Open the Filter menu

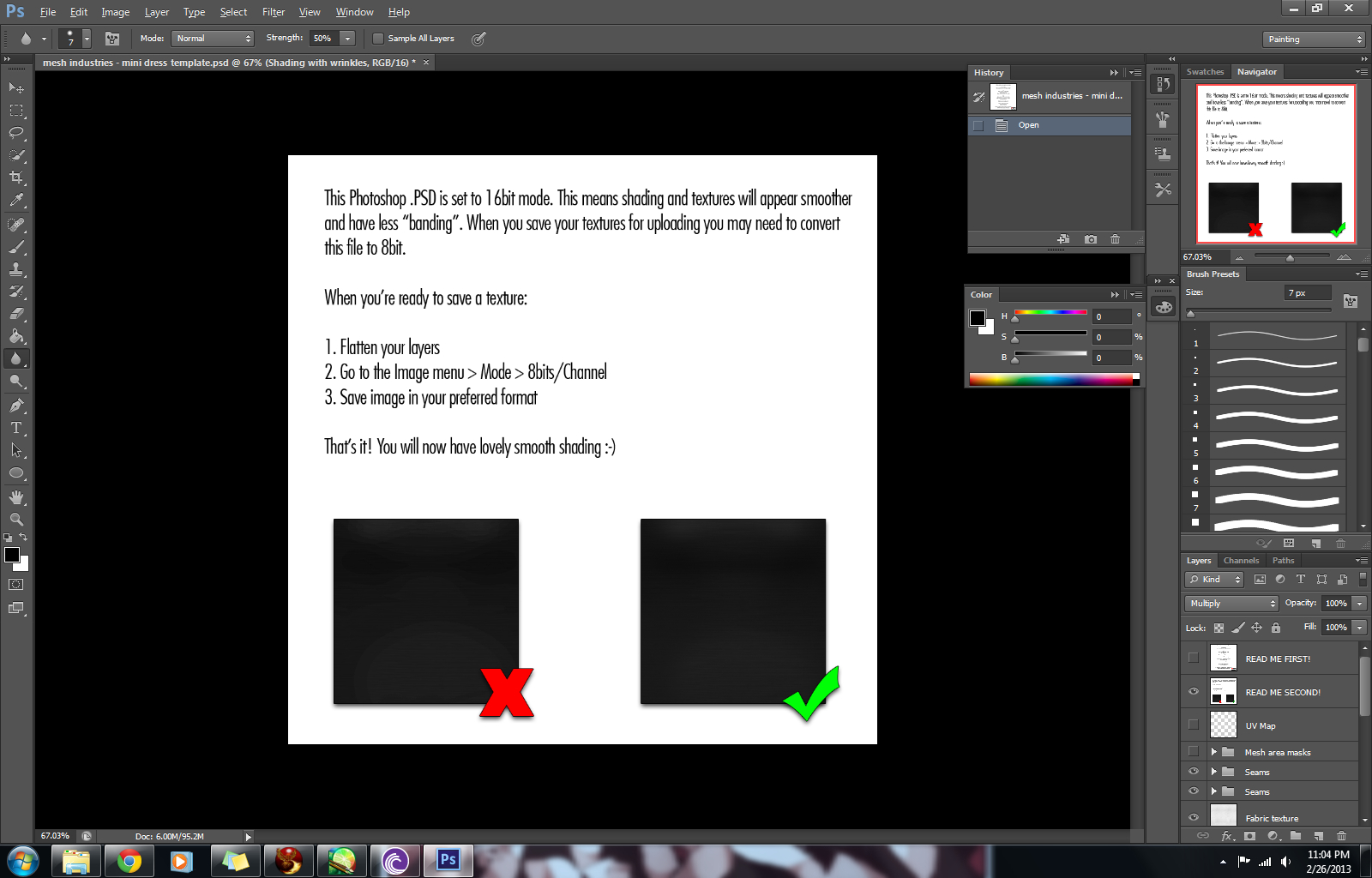(273, 12)
